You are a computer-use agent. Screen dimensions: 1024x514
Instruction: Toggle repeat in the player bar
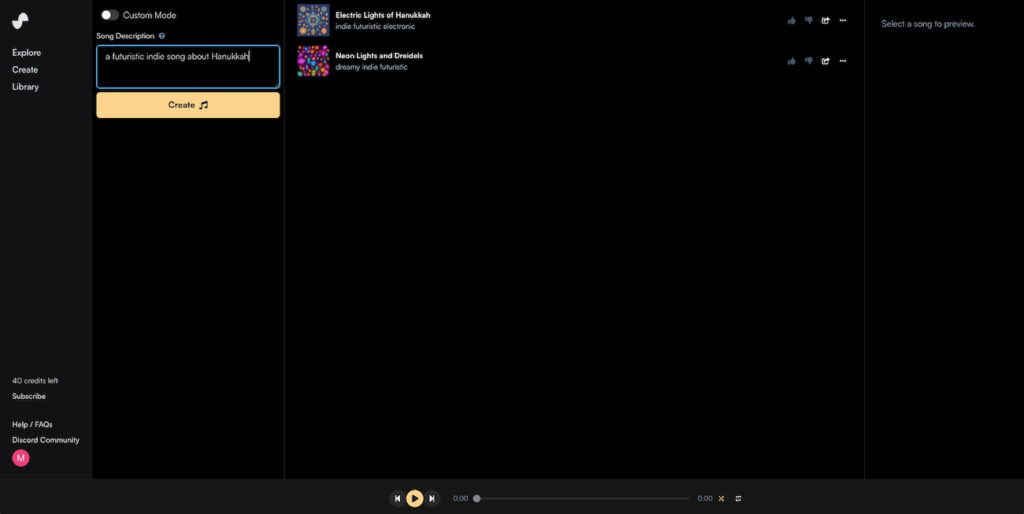tap(738, 498)
